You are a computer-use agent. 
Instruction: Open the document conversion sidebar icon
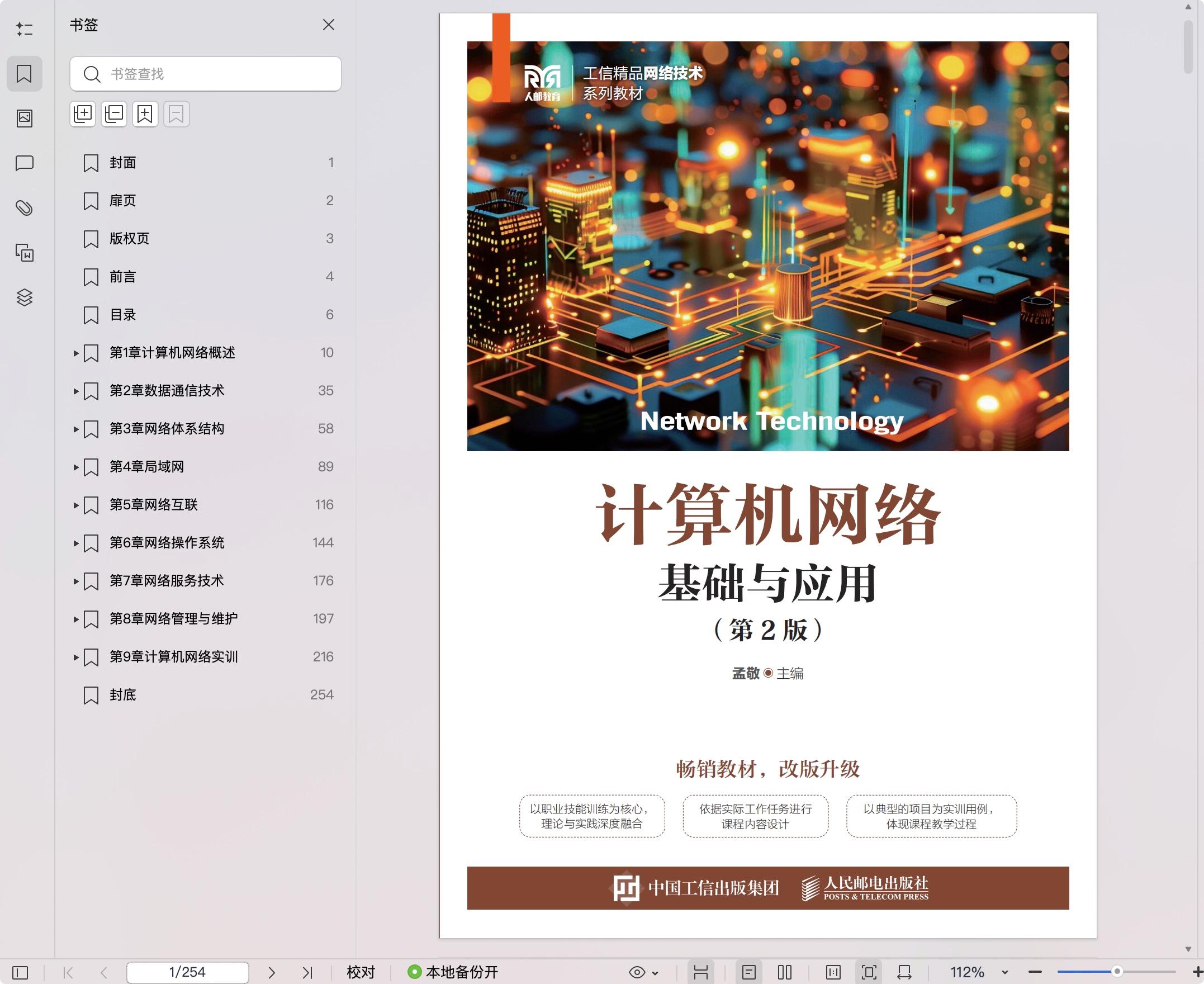point(25,253)
